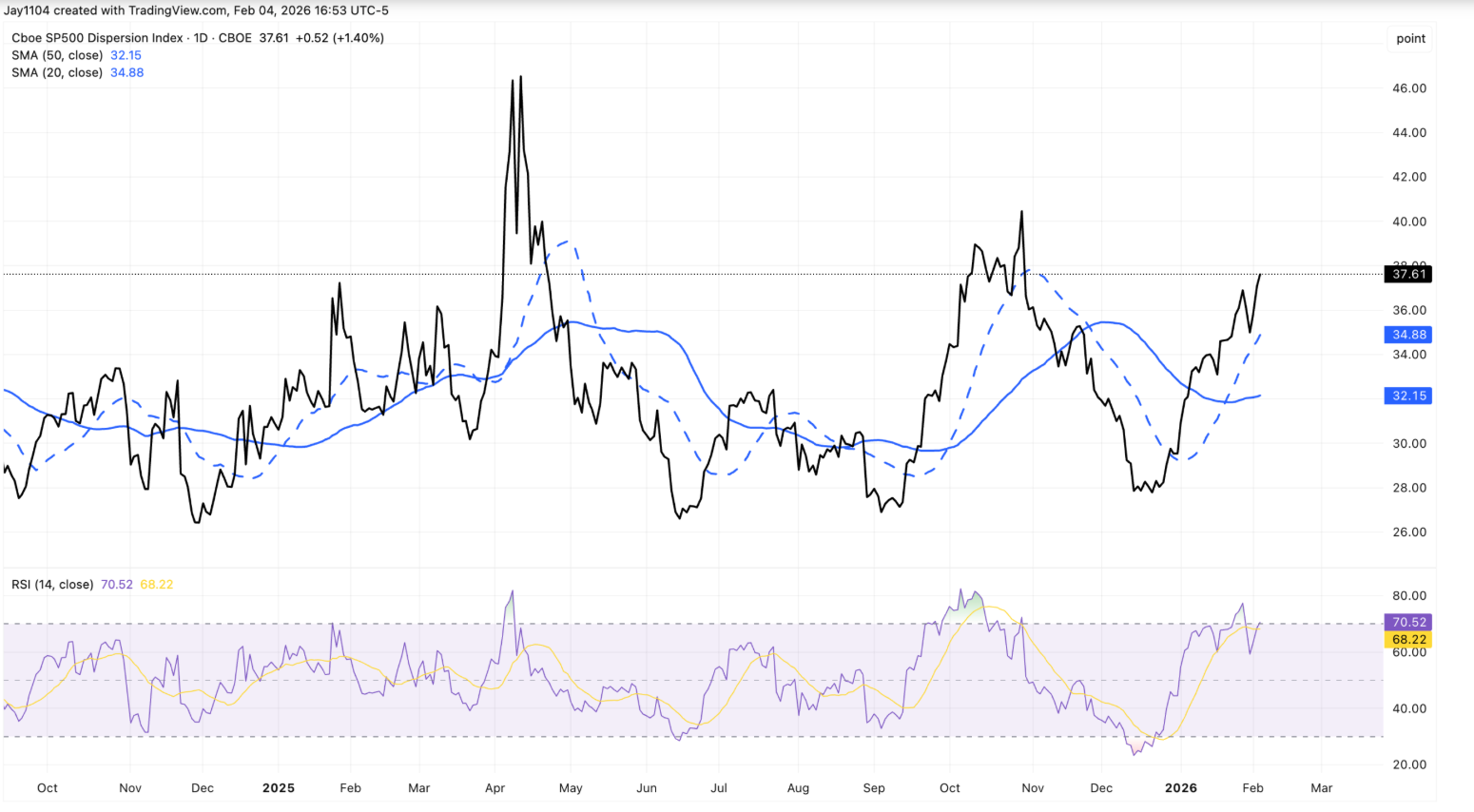The image size is (1474, 812).
Task: Click the Oct label on the time axis
Action: pos(47,787)
